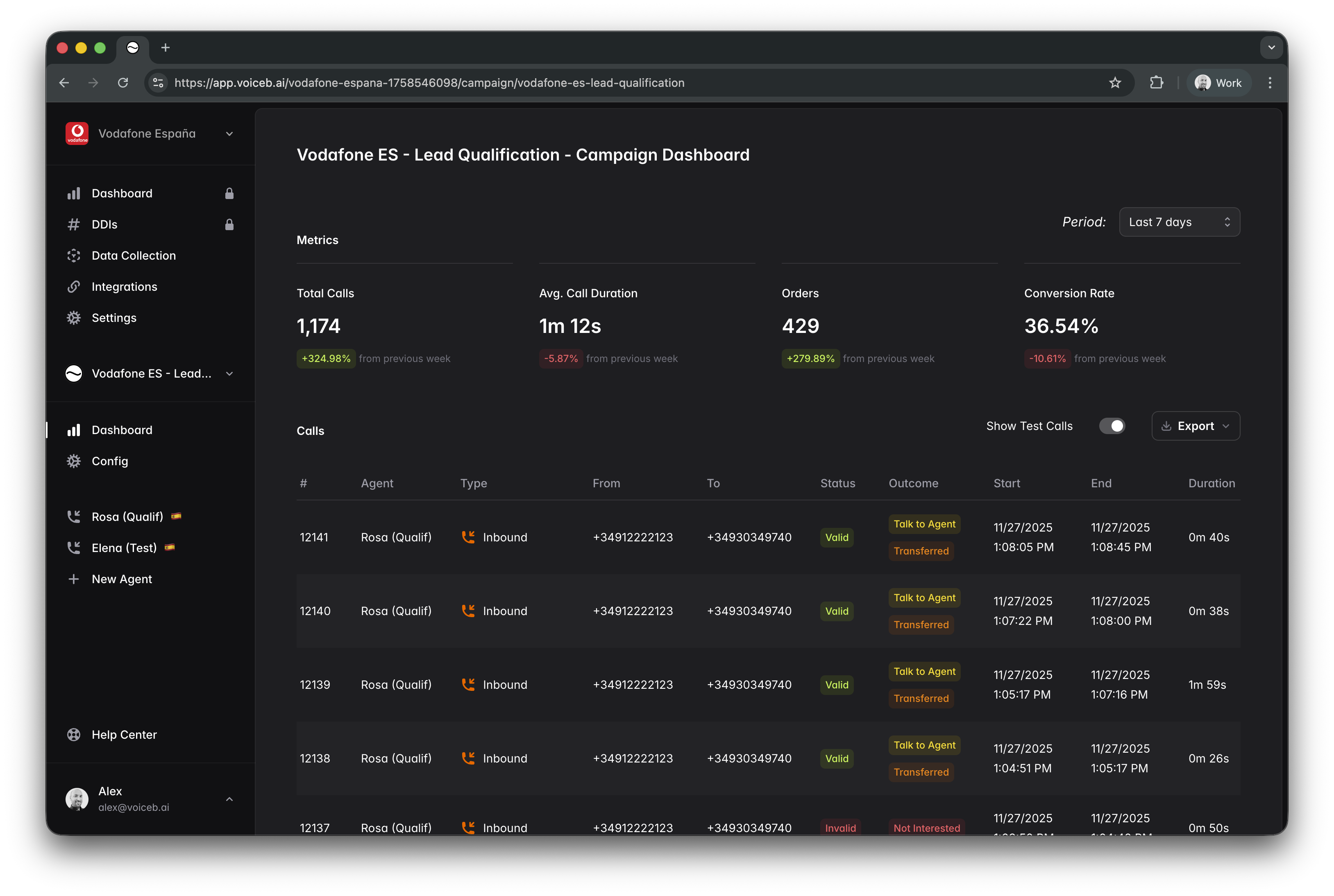Screen dimensions: 1334x896
Task: Open the Last 7 days period dropdown
Action: coord(1179,222)
